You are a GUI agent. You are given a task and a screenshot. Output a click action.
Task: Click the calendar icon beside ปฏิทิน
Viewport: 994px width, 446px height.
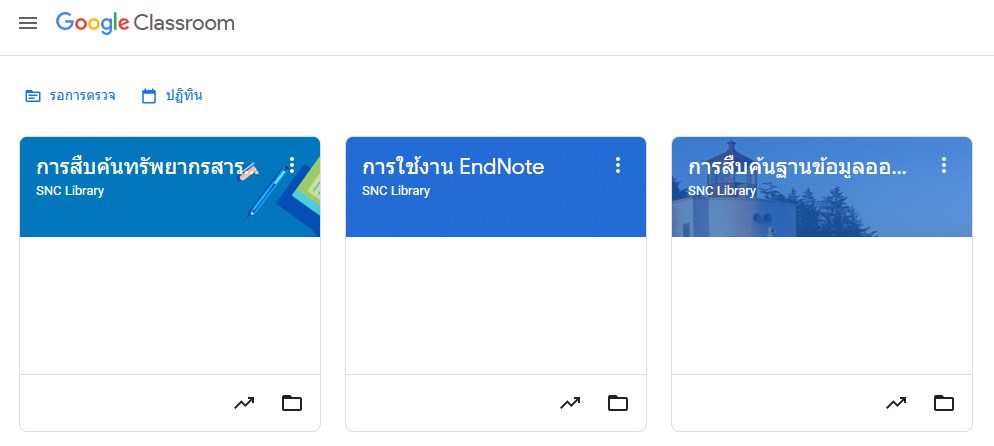[149, 96]
